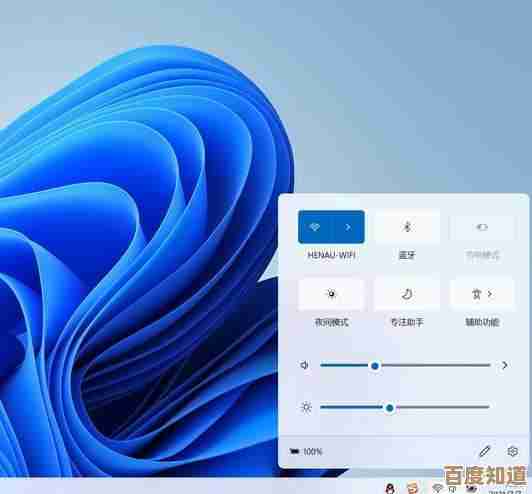The height and width of the screenshot is (494, 532).
Task: Click the 夜间模式 label text
Action: click(x=331, y=322)
